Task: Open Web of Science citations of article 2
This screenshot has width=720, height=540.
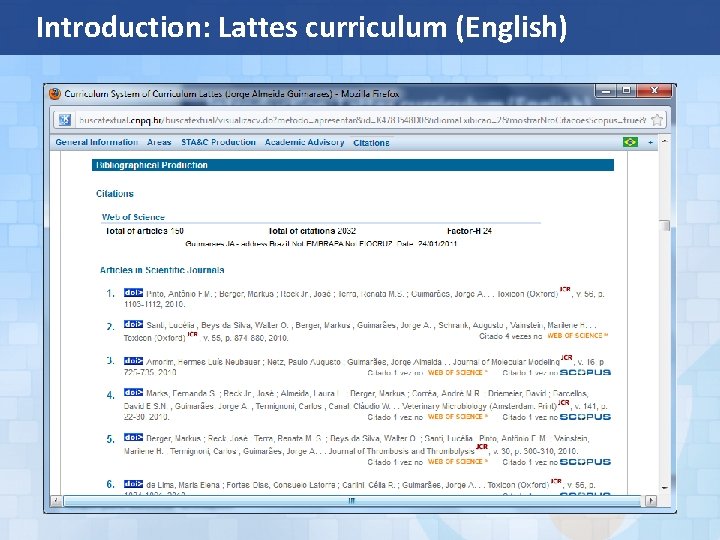Action: tap(578, 336)
